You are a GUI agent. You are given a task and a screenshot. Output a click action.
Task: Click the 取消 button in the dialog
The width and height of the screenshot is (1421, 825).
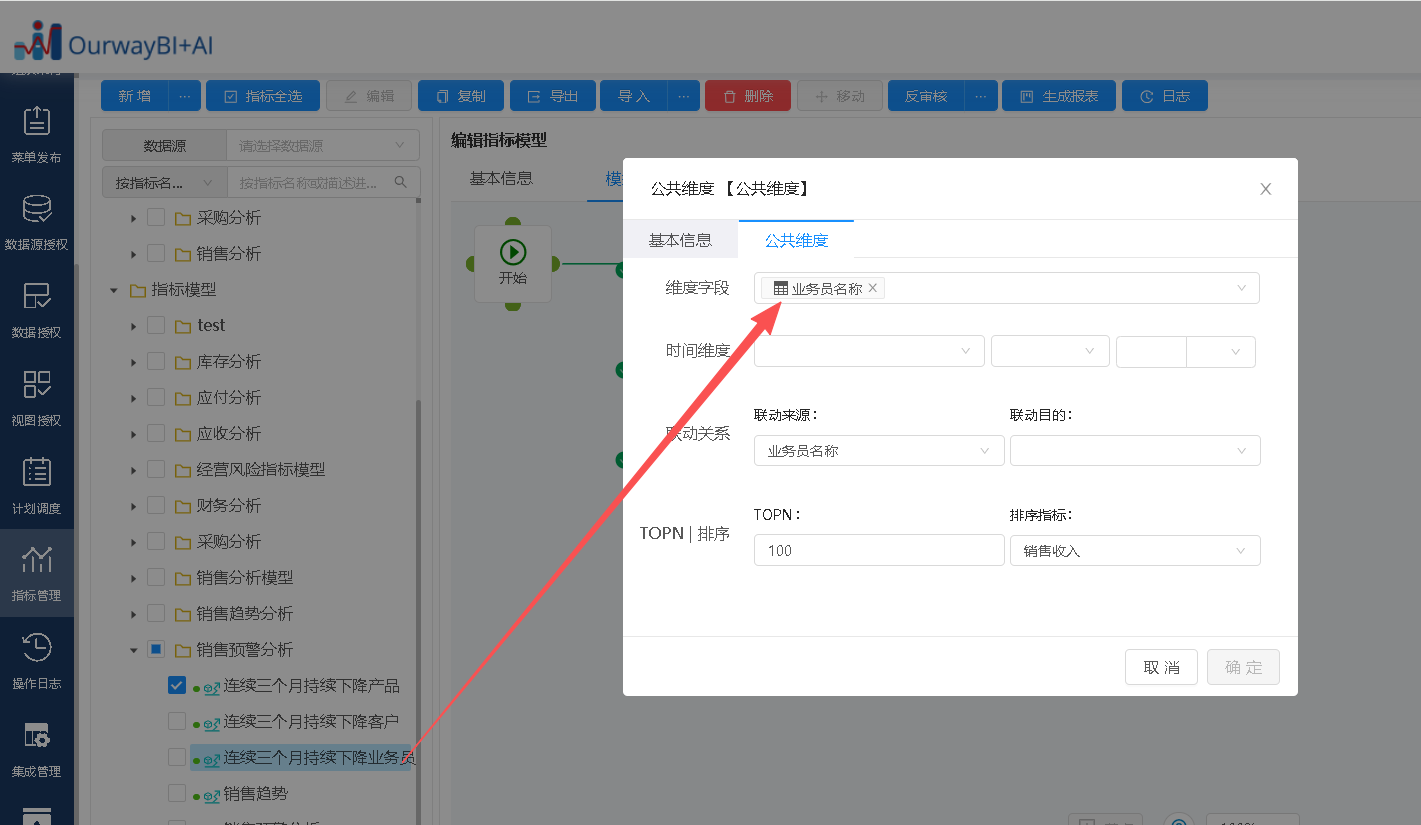[x=1161, y=668]
